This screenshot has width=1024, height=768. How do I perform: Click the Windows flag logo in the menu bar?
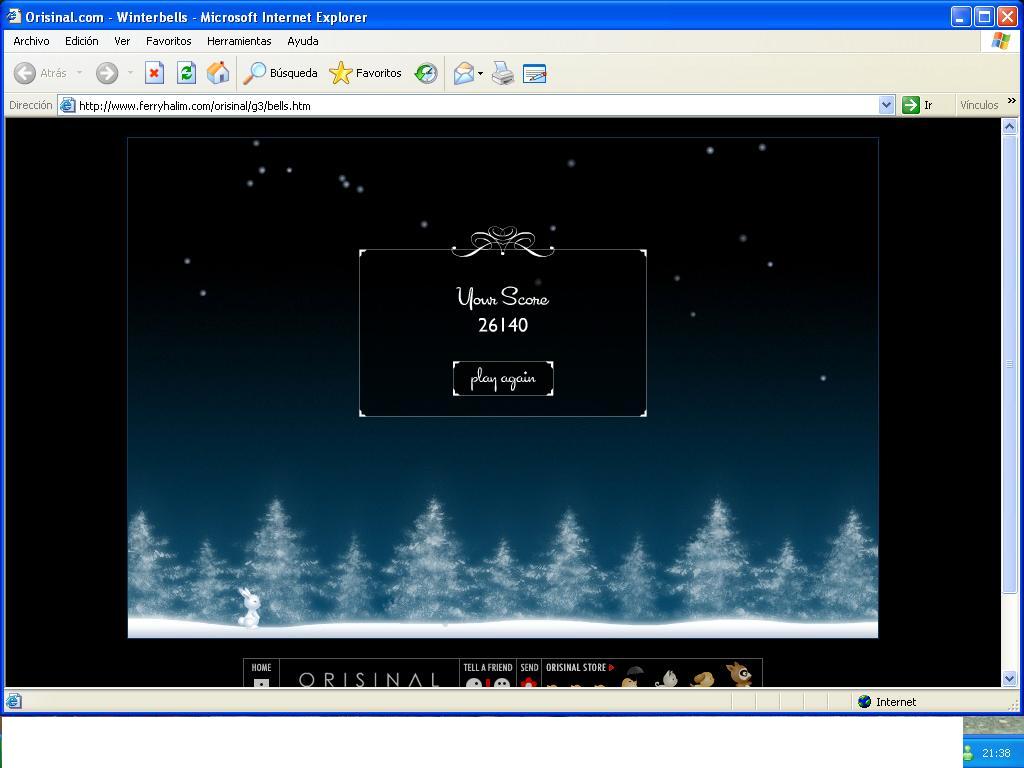(1000, 41)
